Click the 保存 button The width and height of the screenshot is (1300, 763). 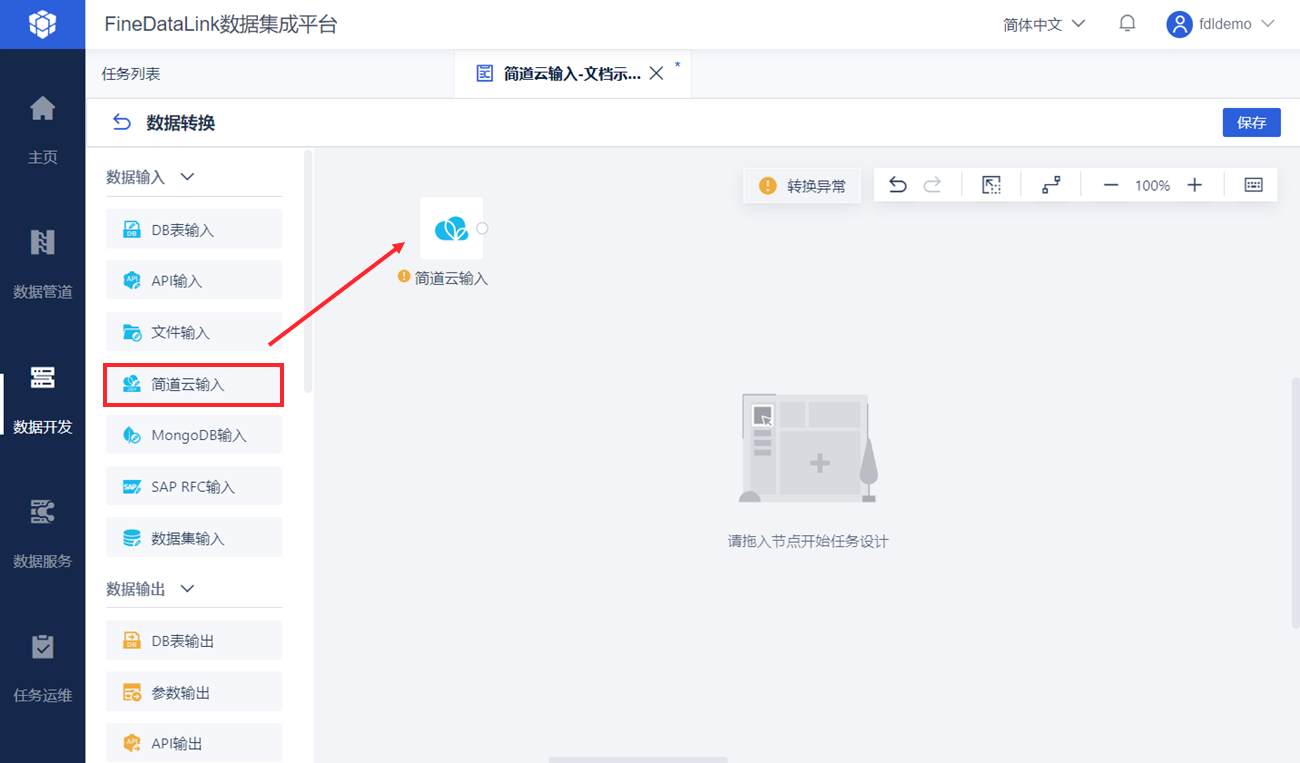click(1251, 122)
